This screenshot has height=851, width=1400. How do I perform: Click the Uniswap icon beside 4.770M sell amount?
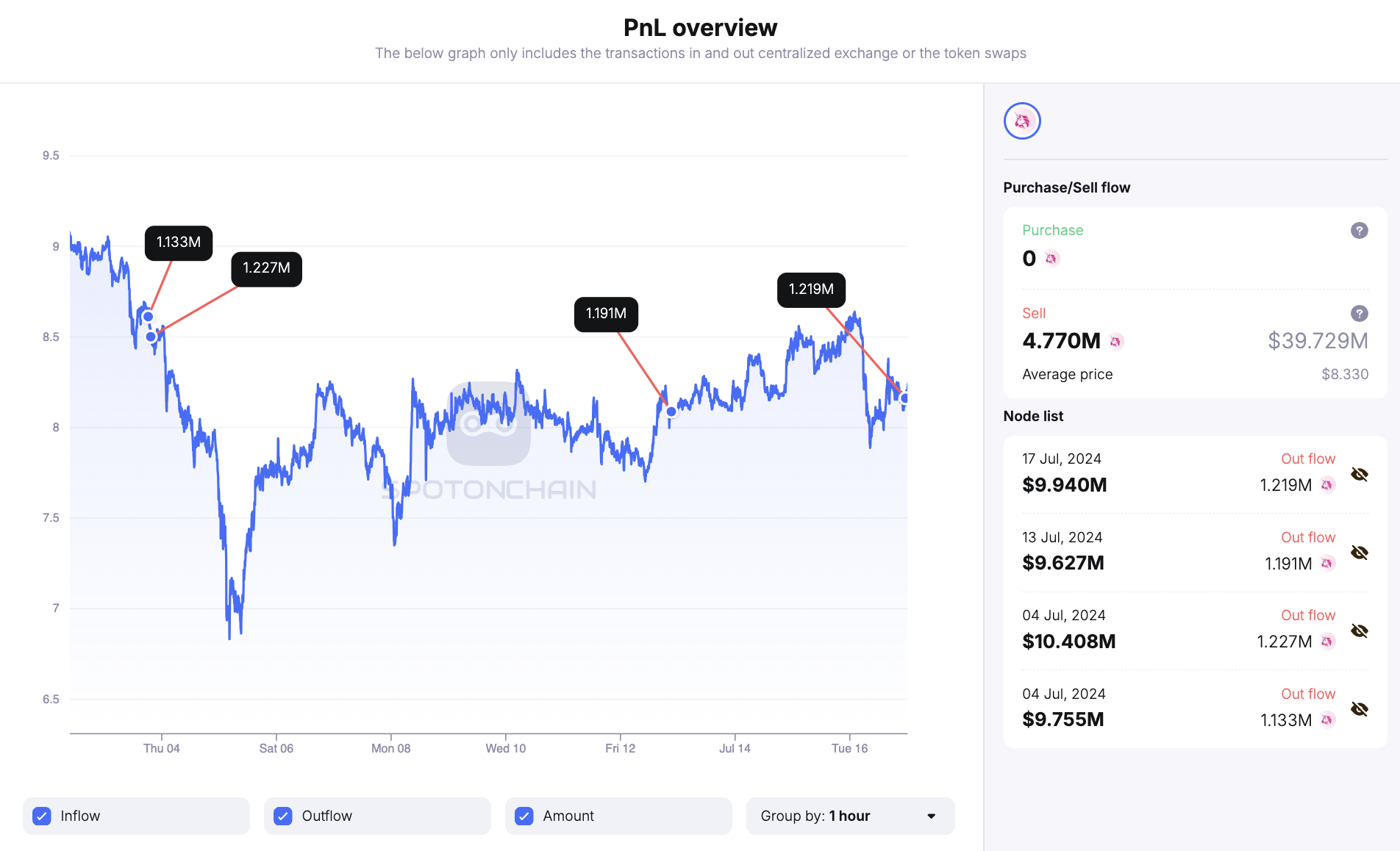click(1115, 342)
